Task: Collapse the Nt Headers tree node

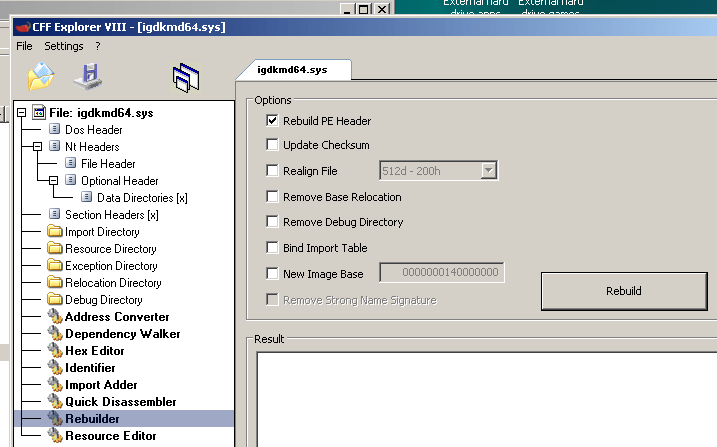Action: 38,147
